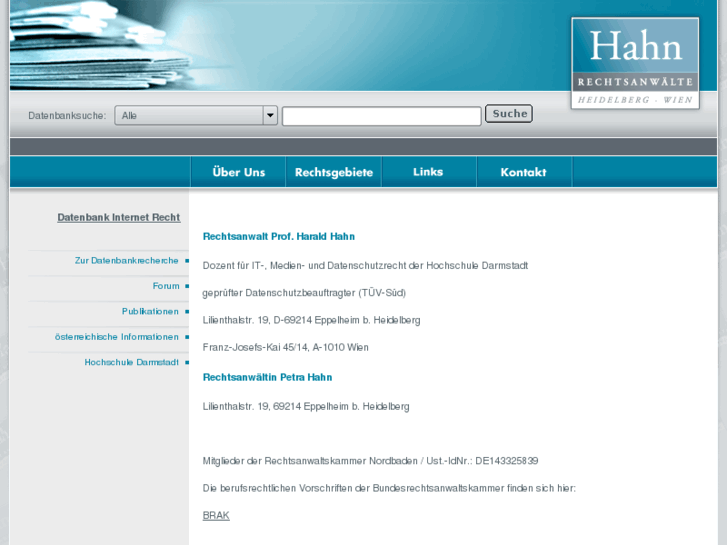
Task: Open the Publikationen sidebar link
Action: click(150, 311)
